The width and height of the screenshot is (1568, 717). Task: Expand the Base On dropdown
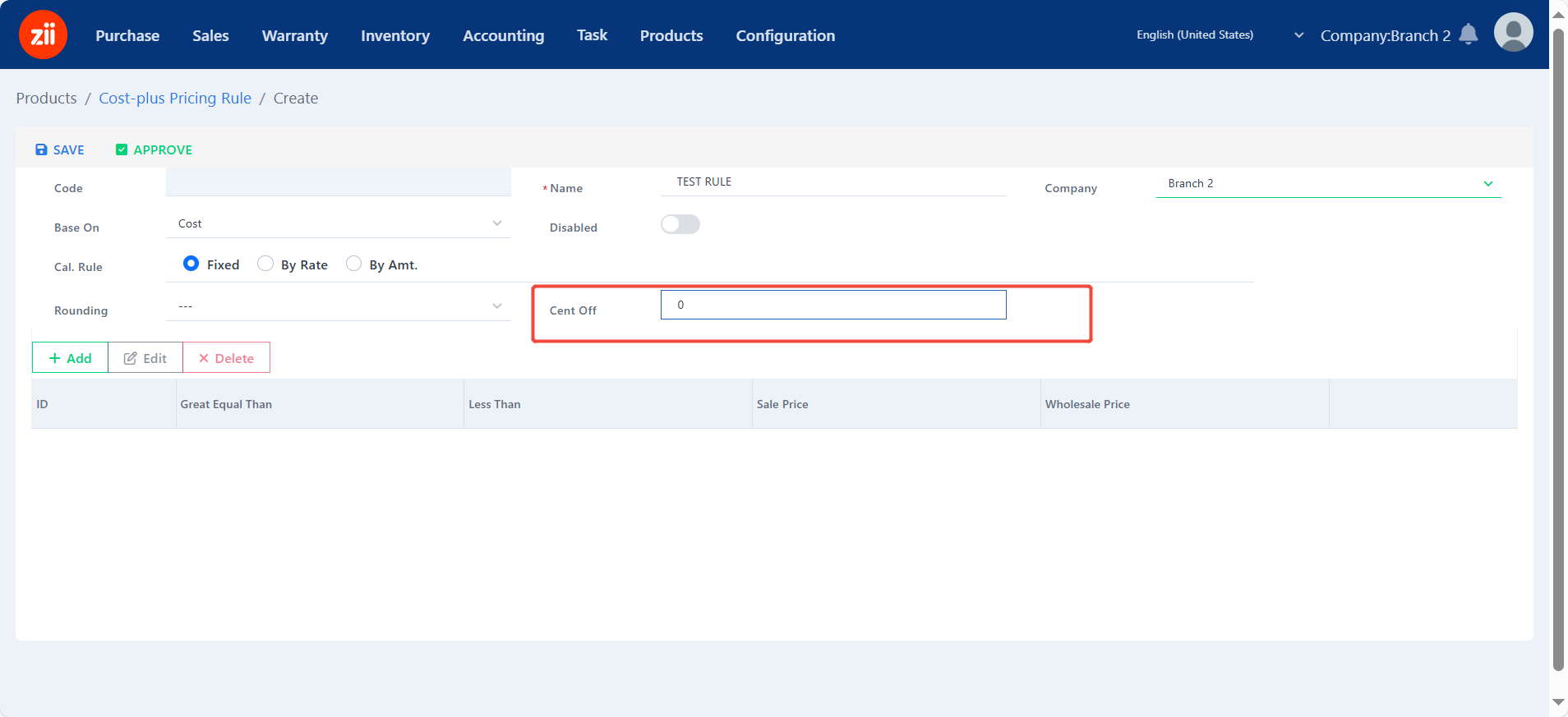point(338,223)
